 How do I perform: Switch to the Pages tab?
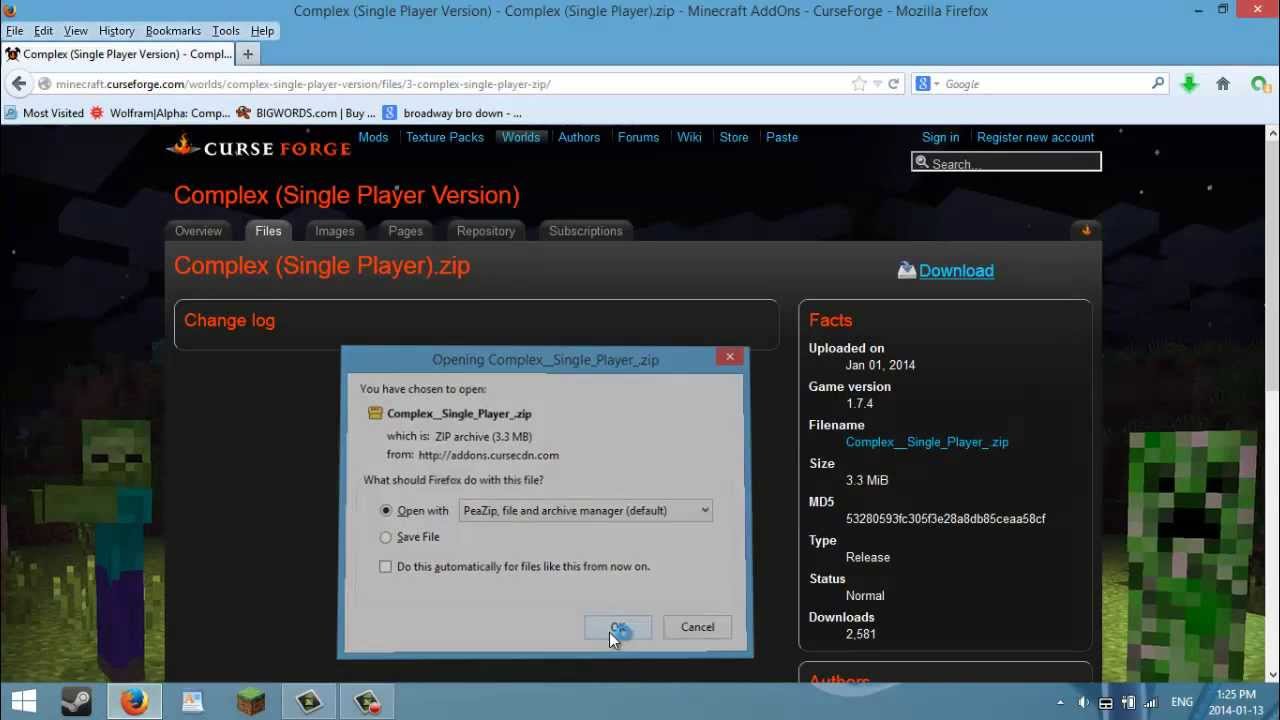[405, 231]
